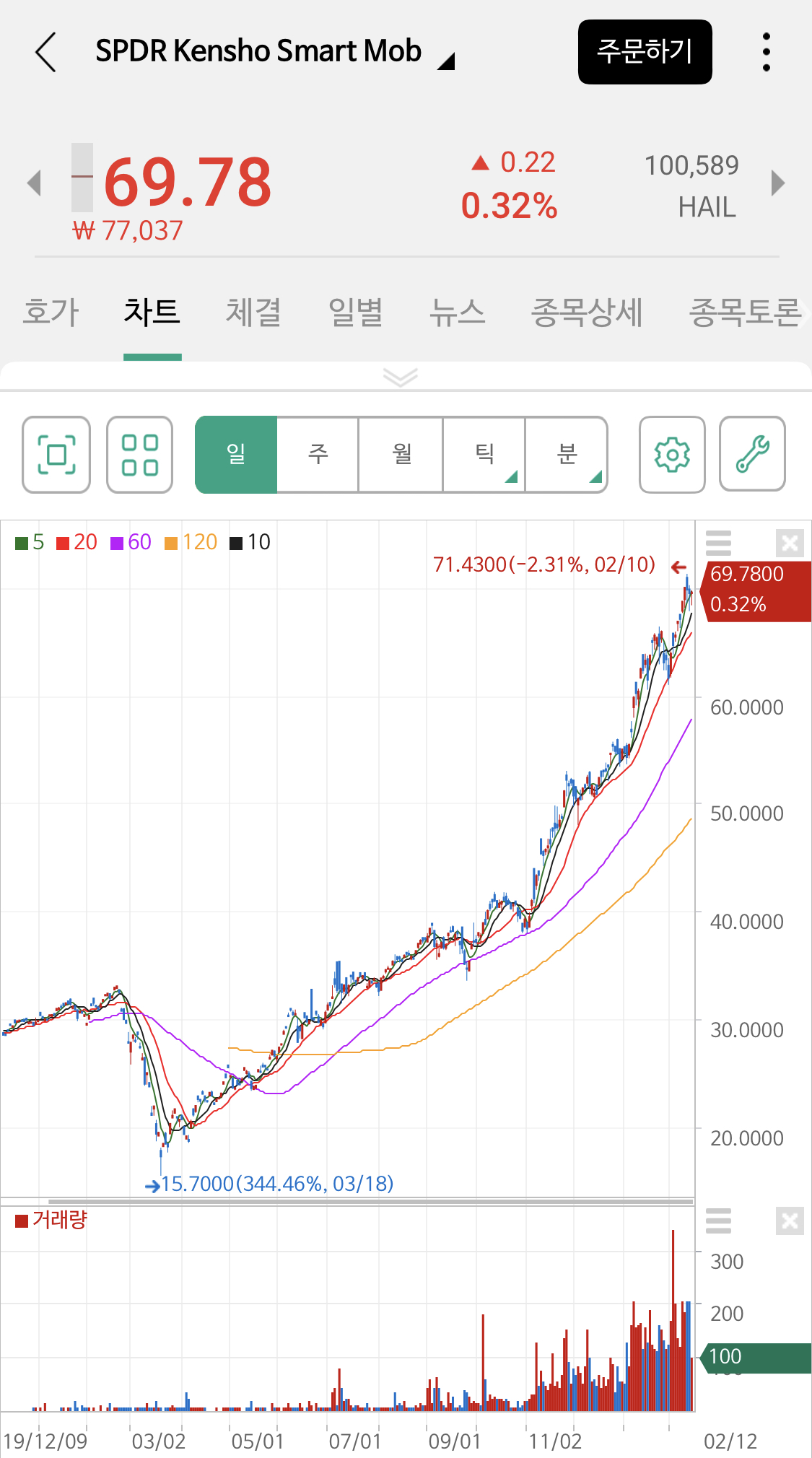Tap the change percentage 0.32%

coord(510,206)
